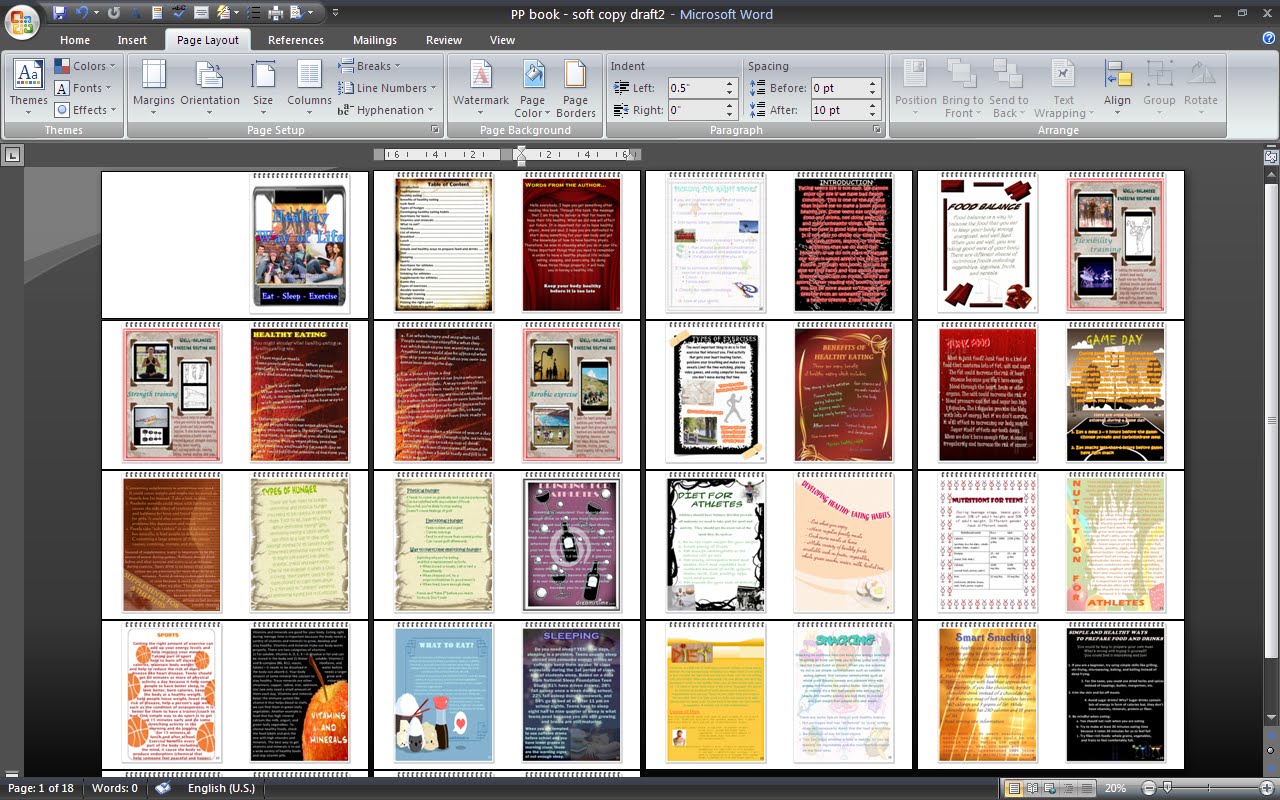Expand the theme Effects dropdown
This screenshot has width=1280, height=800.
(85, 110)
